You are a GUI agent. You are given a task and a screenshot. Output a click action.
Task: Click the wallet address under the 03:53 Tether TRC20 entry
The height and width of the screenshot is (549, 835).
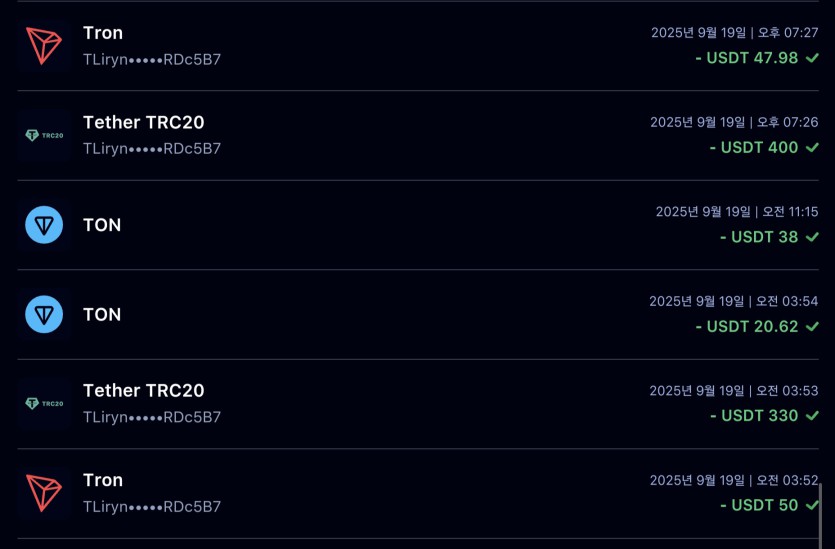coord(152,417)
